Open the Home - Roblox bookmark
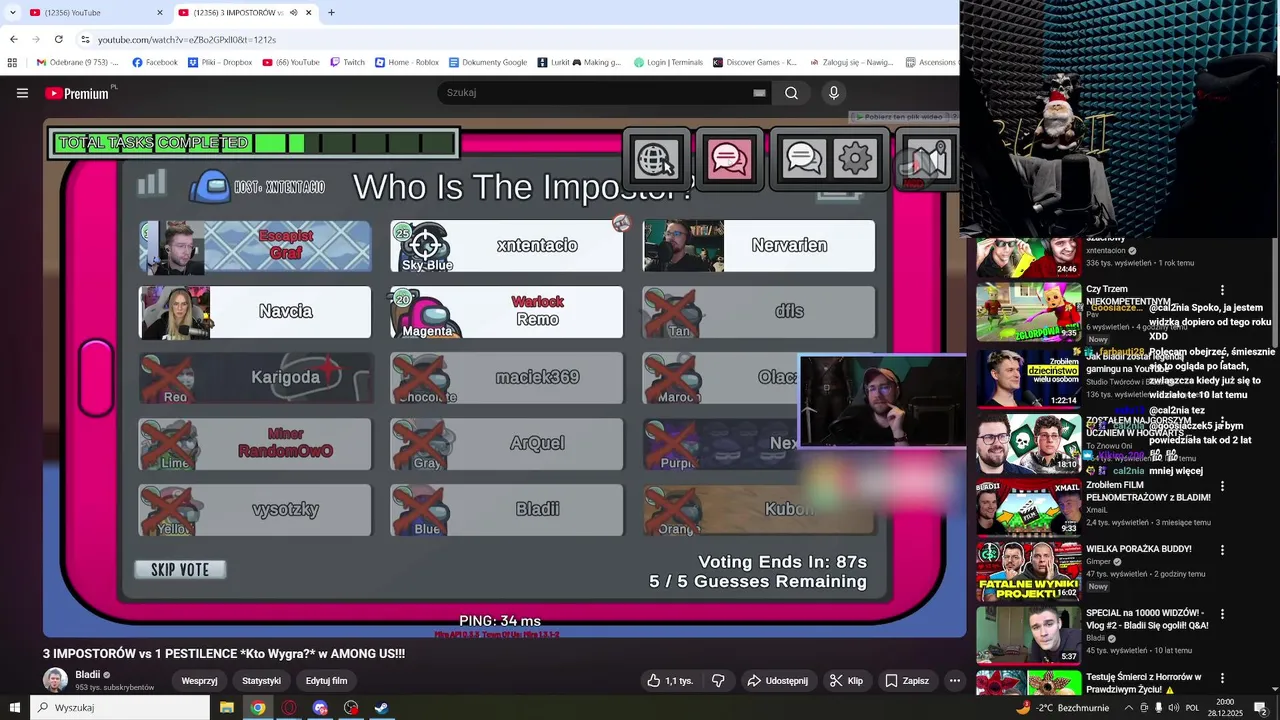 (x=407, y=62)
